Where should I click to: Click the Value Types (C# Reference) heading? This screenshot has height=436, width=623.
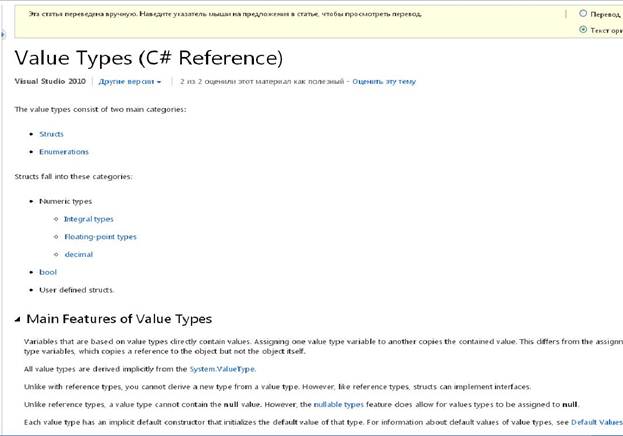(x=149, y=58)
